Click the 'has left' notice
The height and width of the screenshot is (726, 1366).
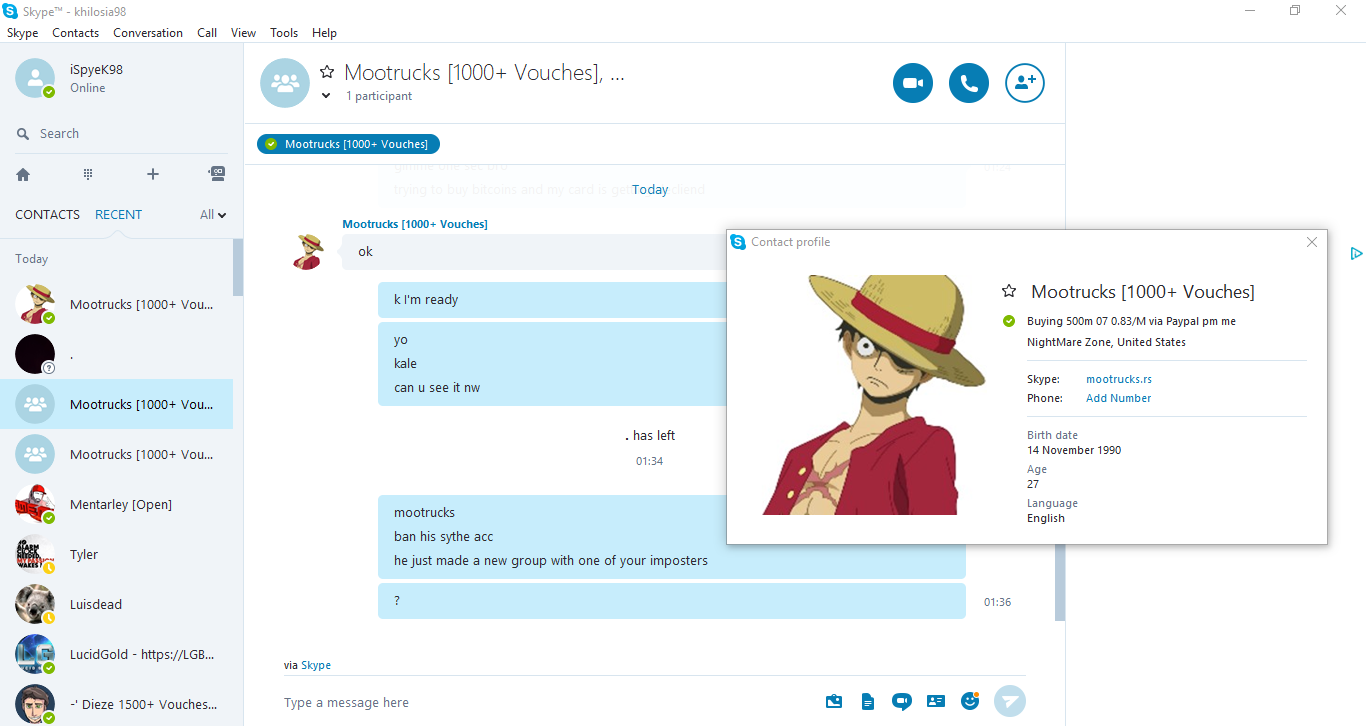(x=650, y=435)
